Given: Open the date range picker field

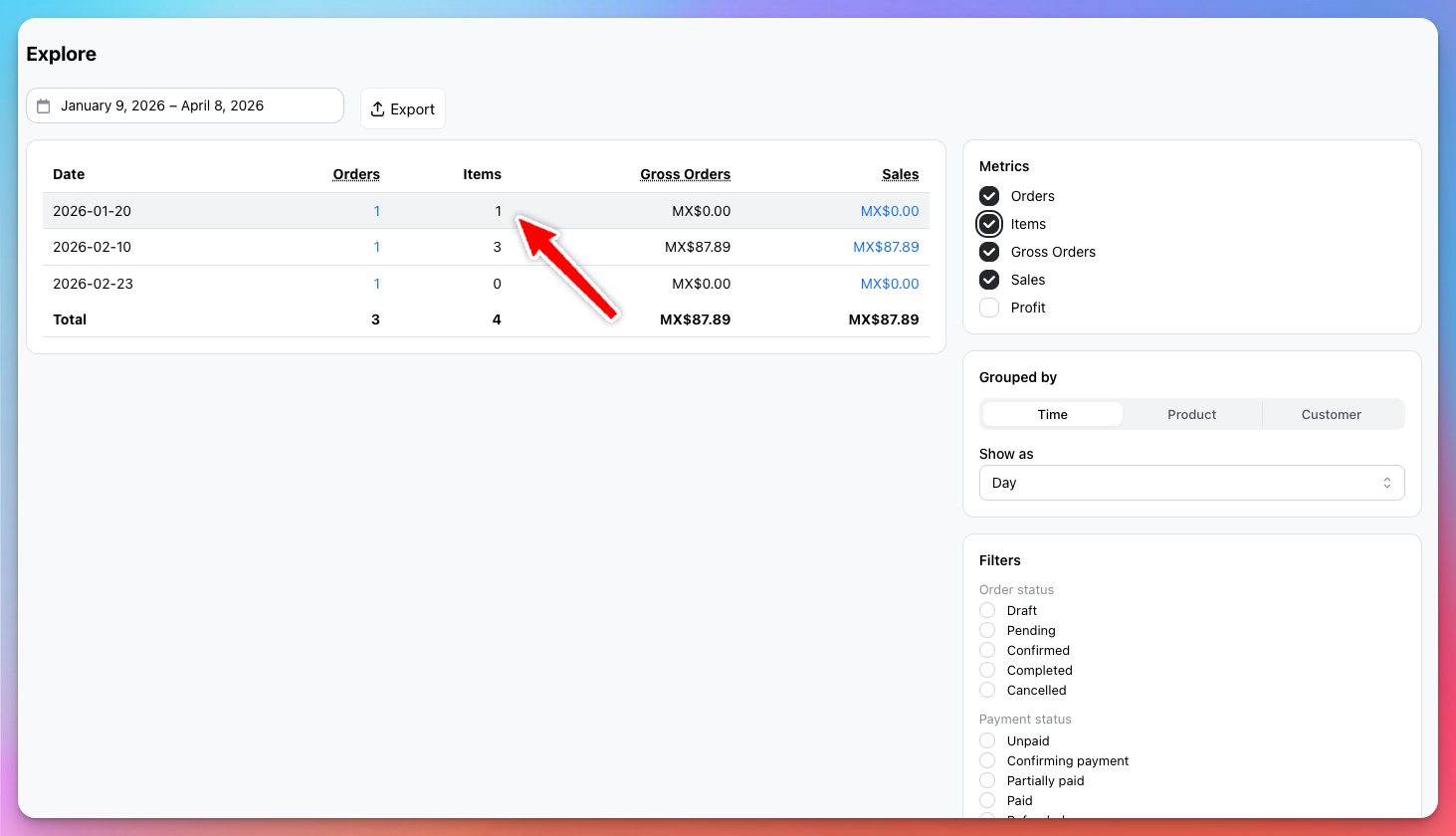Looking at the screenshot, I should click(x=185, y=106).
